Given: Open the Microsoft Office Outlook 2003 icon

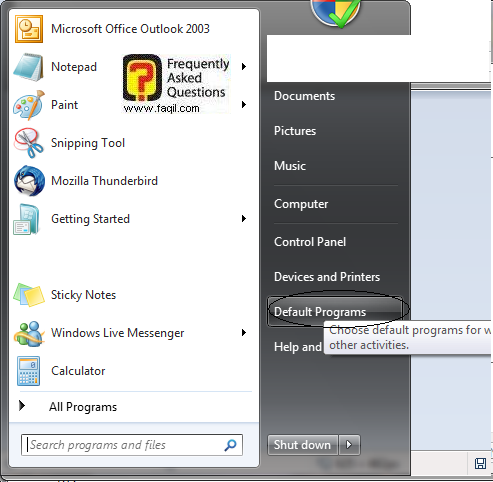Looking at the screenshot, I should tap(29, 29).
